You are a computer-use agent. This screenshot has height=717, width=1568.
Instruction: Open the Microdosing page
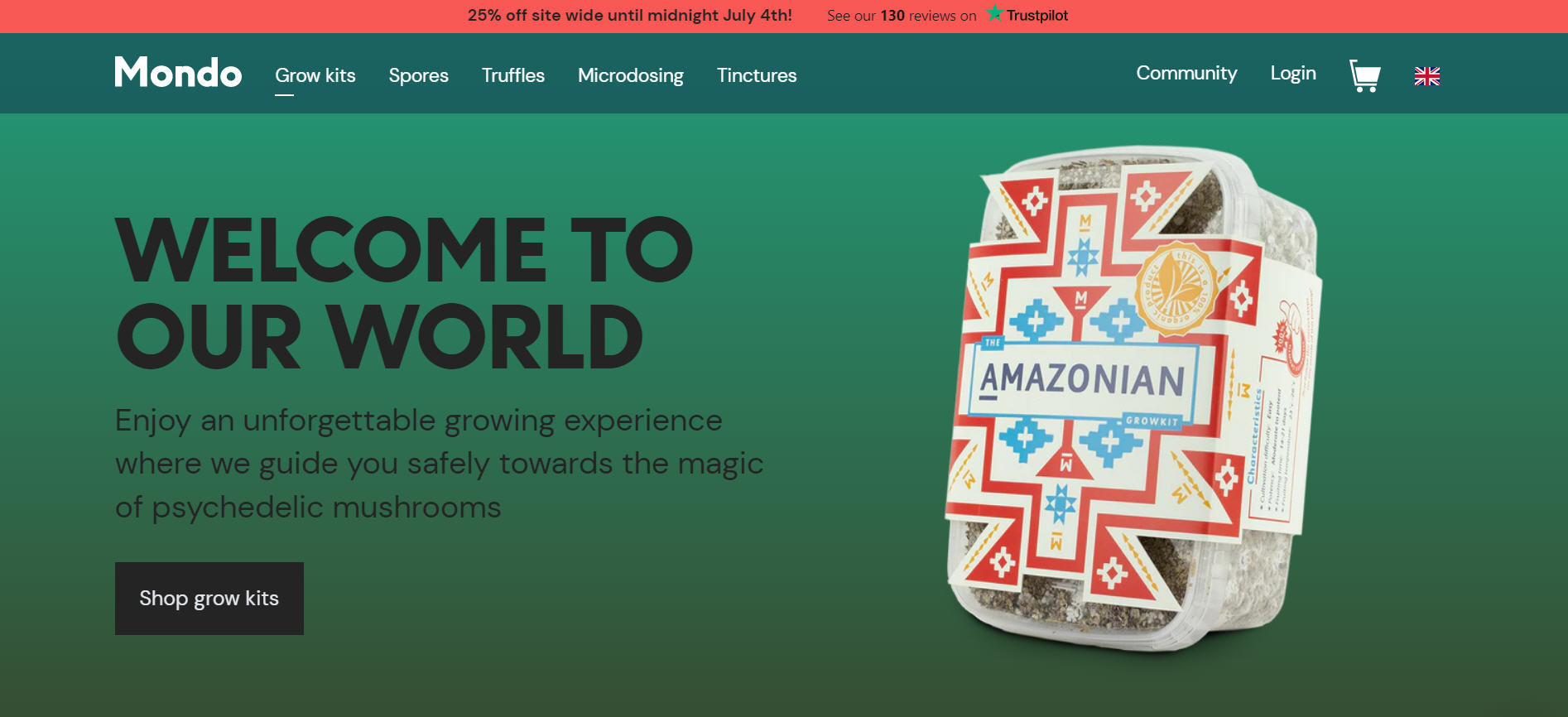pyautogui.click(x=630, y=75)
